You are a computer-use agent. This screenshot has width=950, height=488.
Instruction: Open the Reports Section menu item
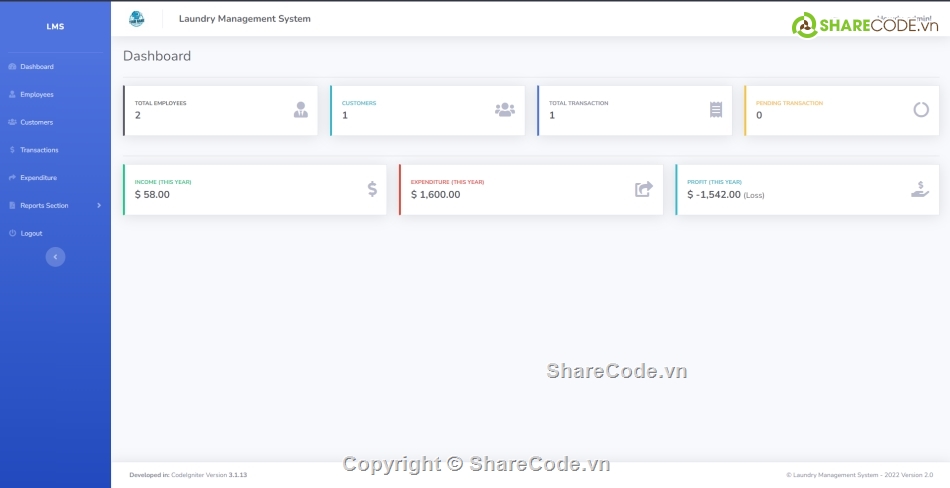pyautogui.click(x=55, y=206)
